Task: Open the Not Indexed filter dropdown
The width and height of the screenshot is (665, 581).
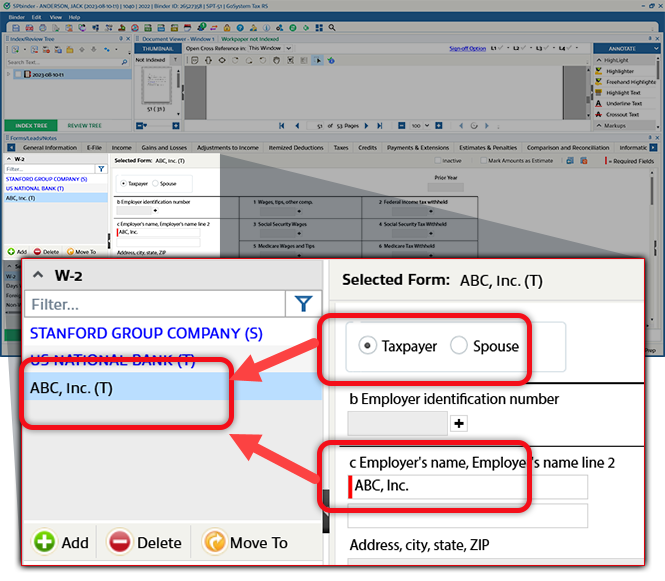Action: pyautogui.click(x=175, y=60)
